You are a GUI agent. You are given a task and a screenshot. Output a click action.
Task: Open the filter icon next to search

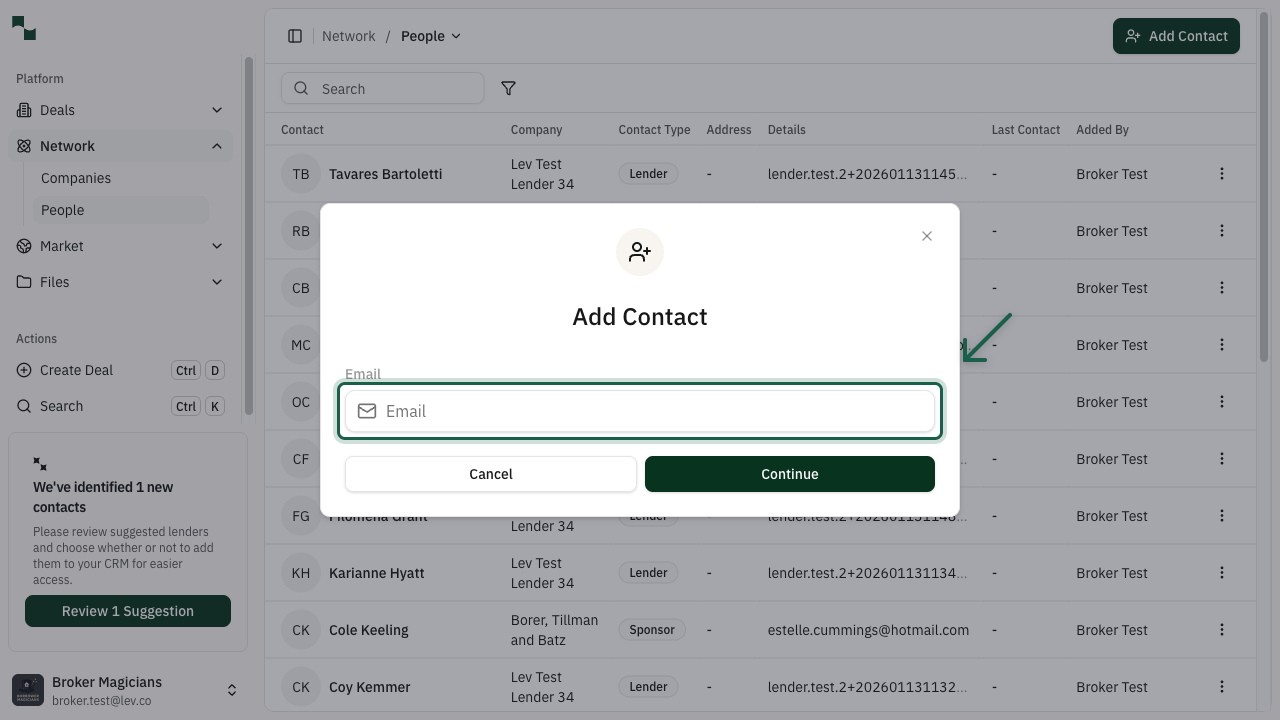(x=508, y=88)
